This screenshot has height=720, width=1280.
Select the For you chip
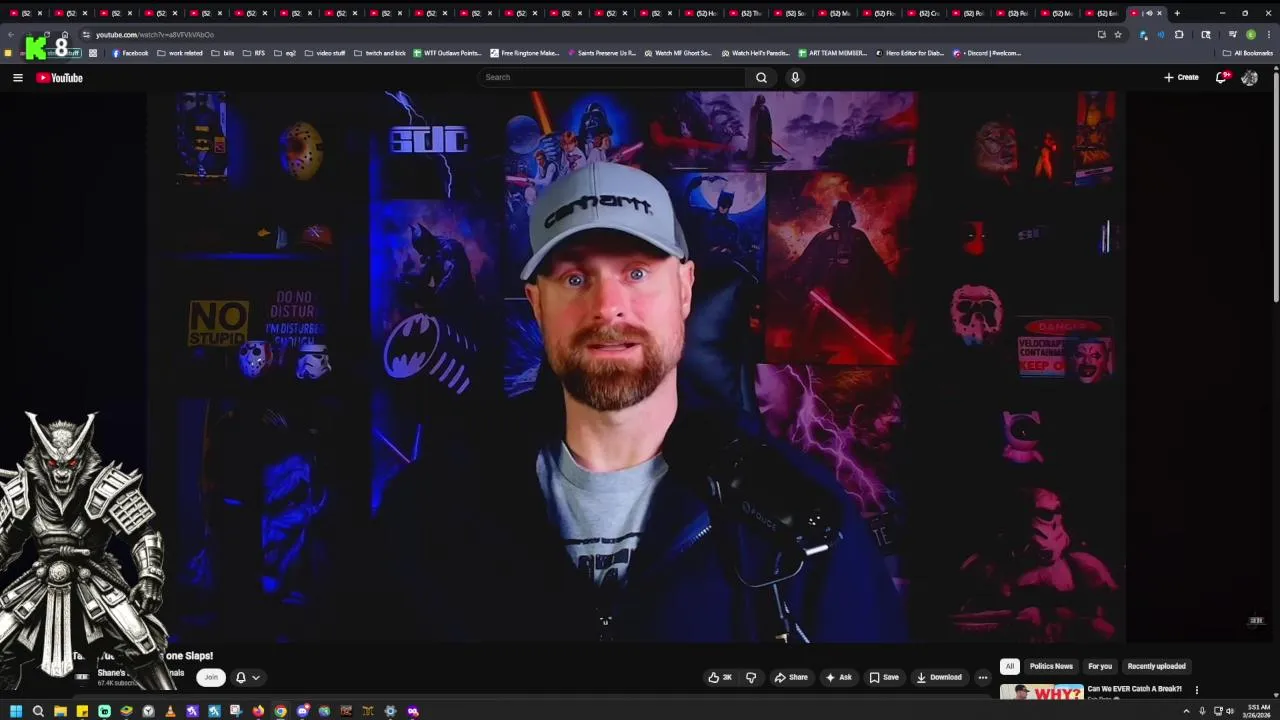pyautogui.click(x=1100, y=666)
